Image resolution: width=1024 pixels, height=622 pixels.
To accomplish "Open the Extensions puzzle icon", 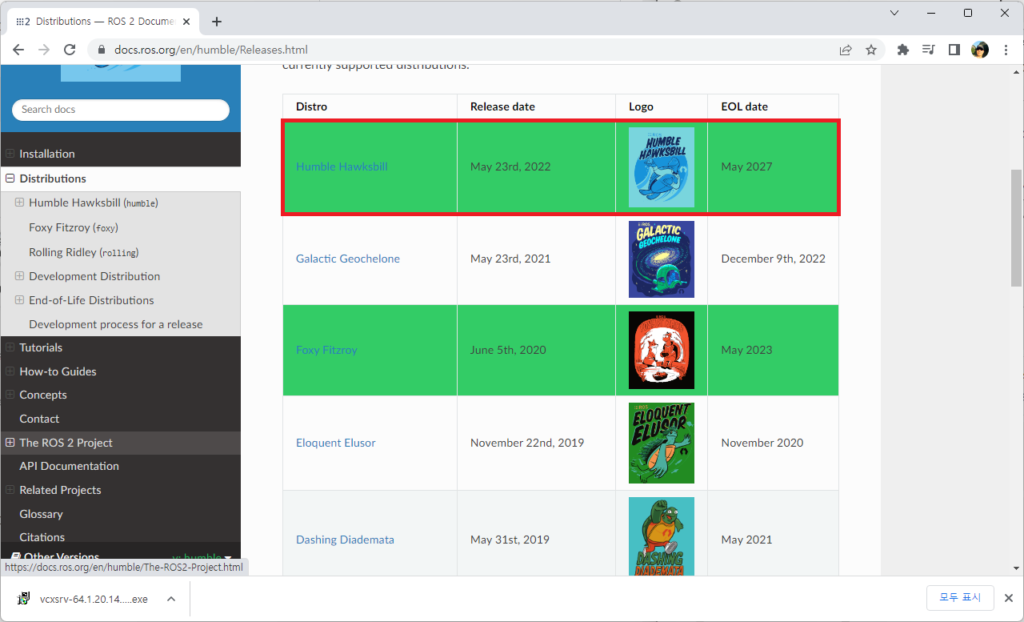I will click(903, 50).
